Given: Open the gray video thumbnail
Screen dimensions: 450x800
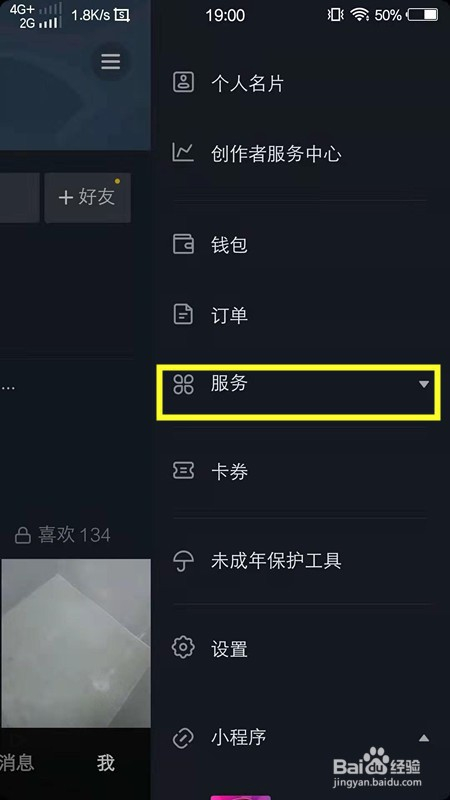Looking at the screenshot, I should (75, 643).
